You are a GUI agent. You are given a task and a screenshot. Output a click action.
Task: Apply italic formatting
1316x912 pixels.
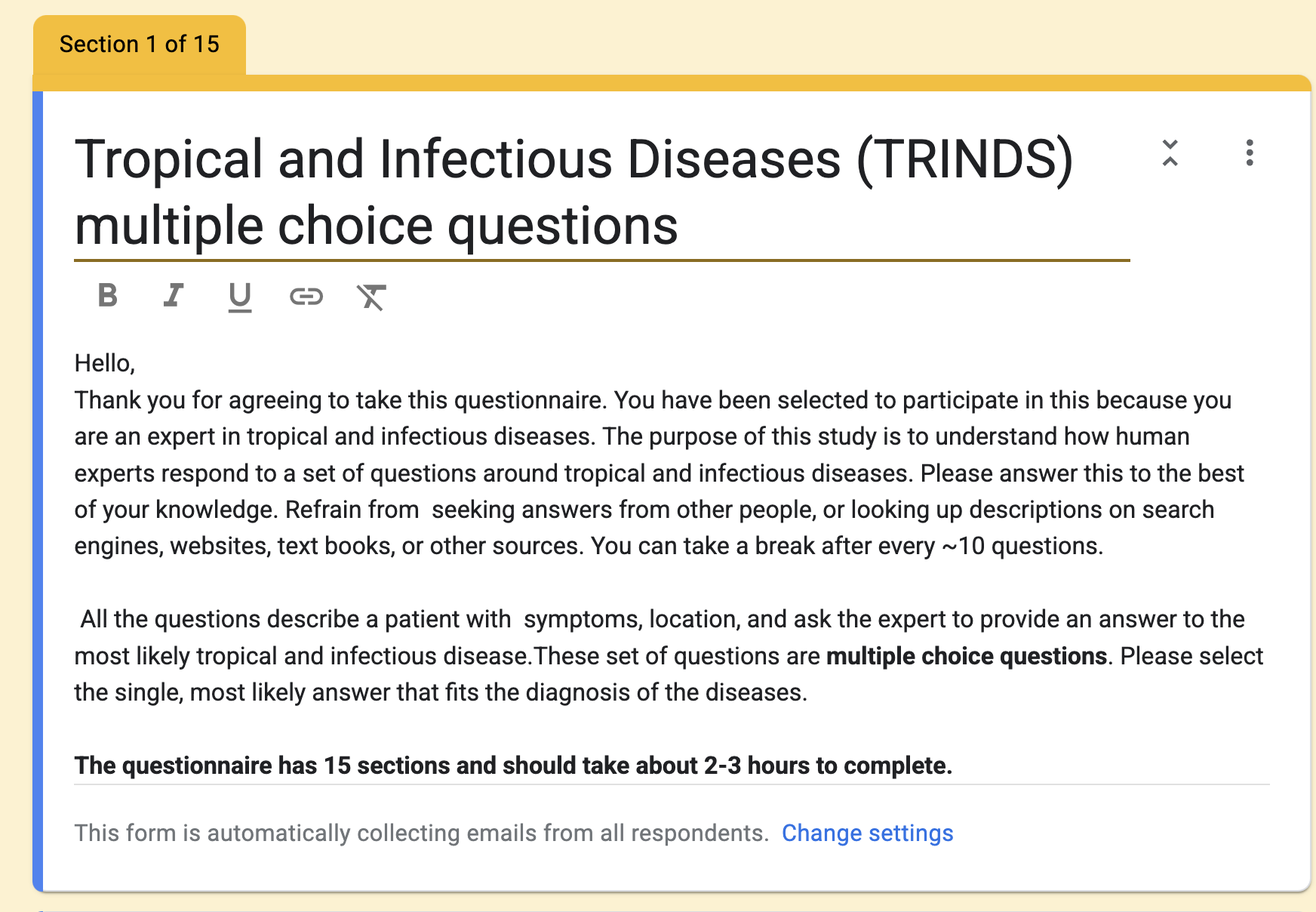[174, 295]
